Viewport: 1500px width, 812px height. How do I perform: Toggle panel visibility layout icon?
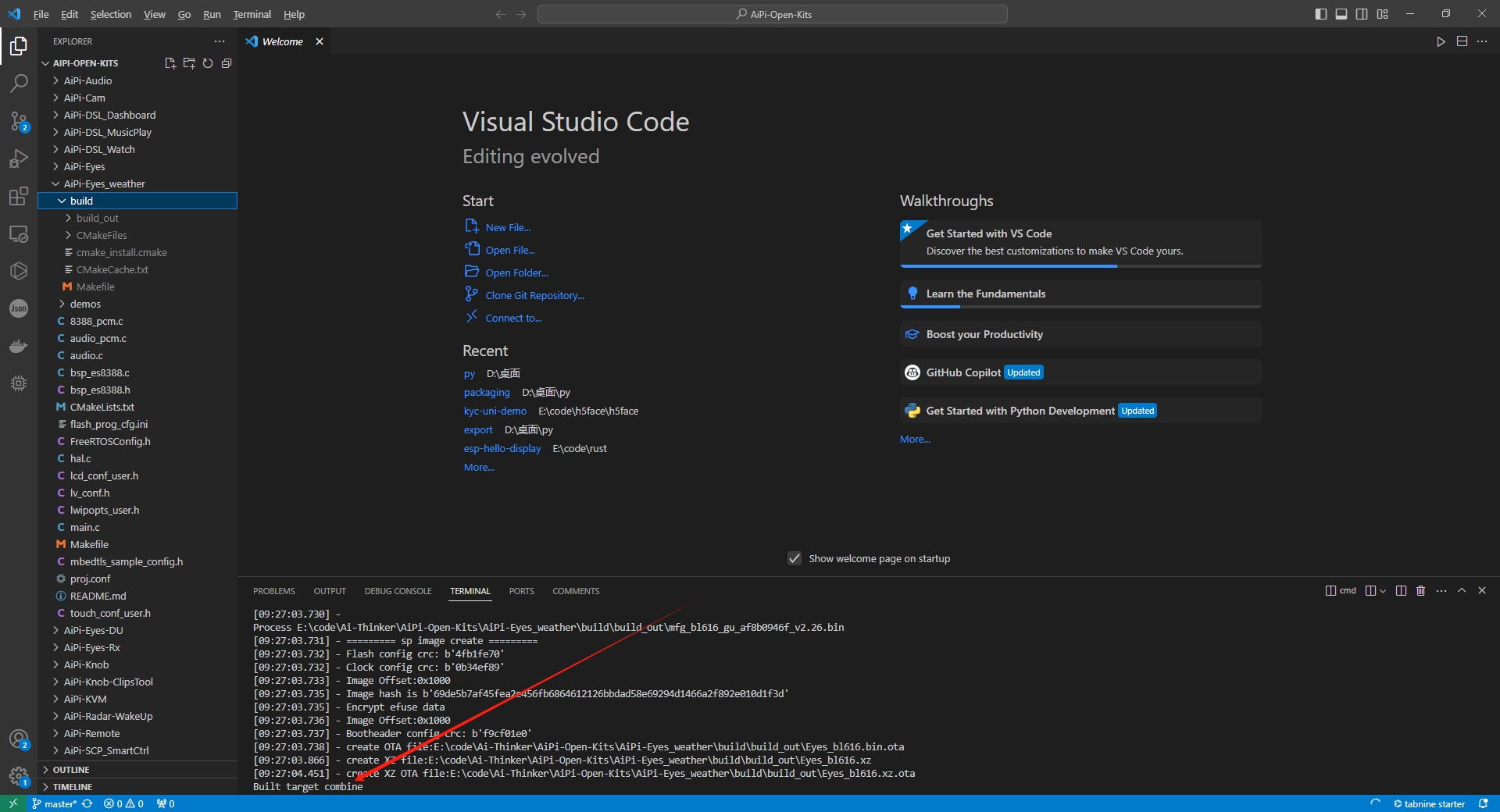point(1341,14)
